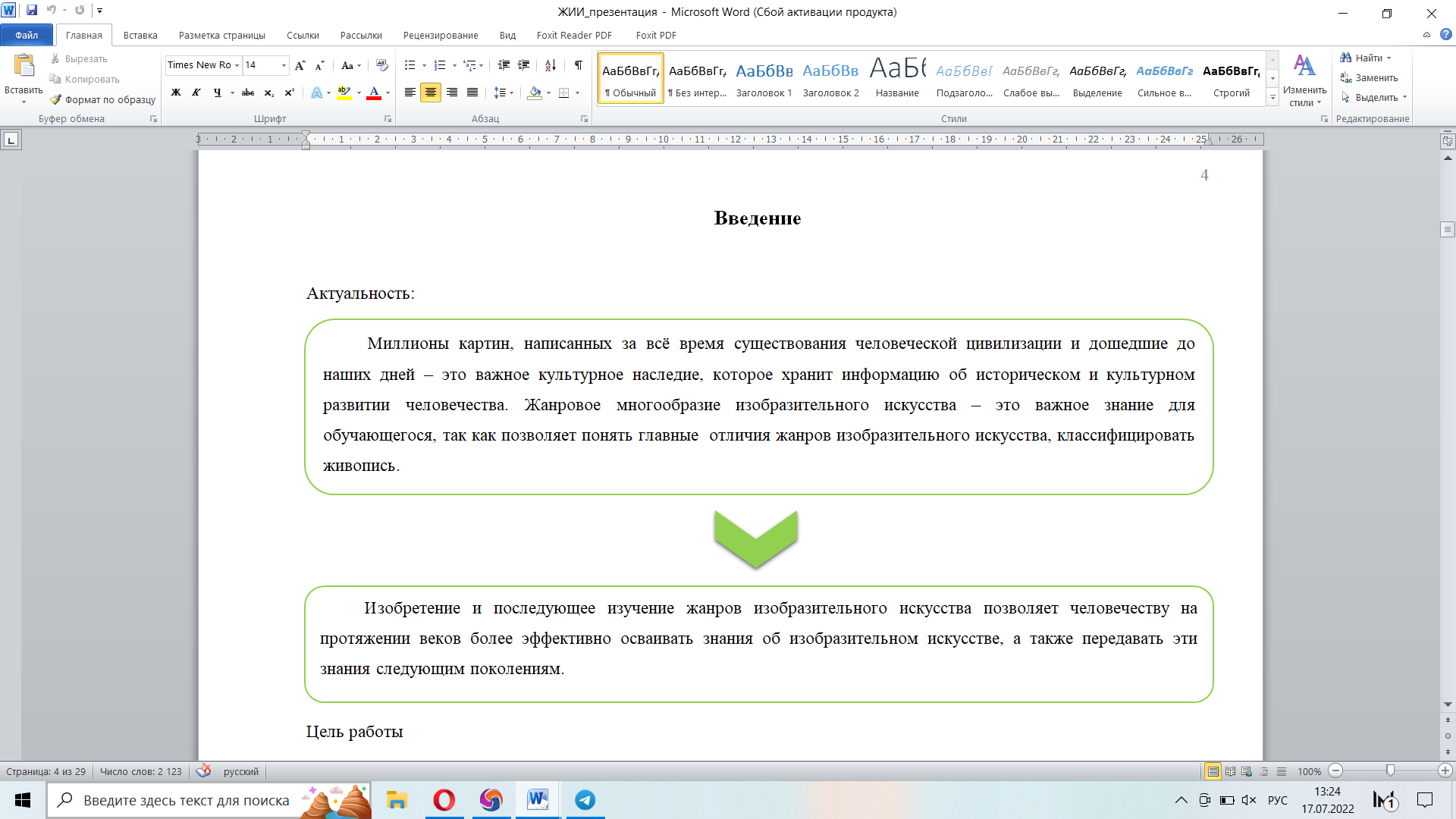The image size is (1456, 819).
Task: Increase font size with grow font icon
Action: pos(300,65)
